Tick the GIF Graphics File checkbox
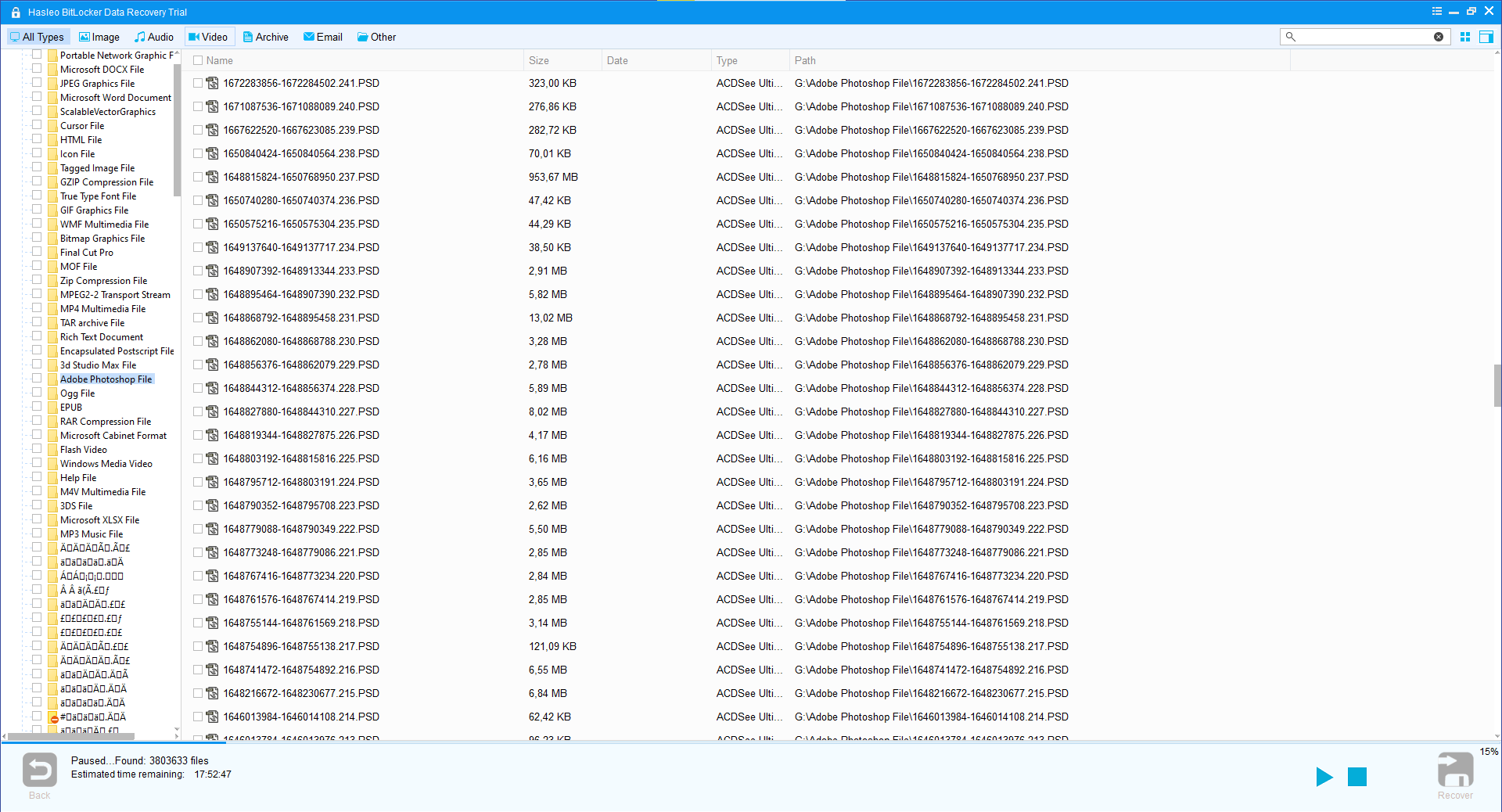This screenshot has width=1502, height=812. (37, 210)
